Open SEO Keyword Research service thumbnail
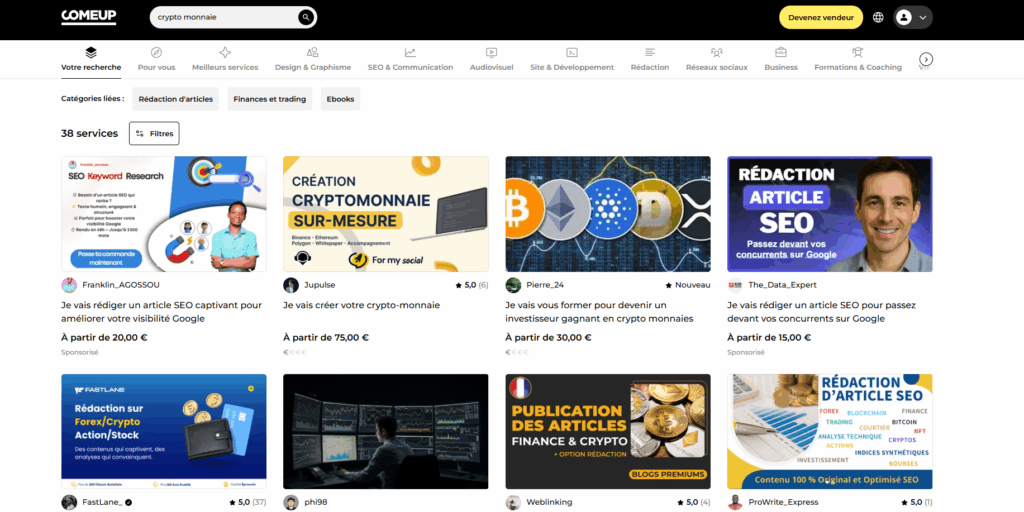The height and width of the screenshot is (512, 1024). tap(164, 214)
